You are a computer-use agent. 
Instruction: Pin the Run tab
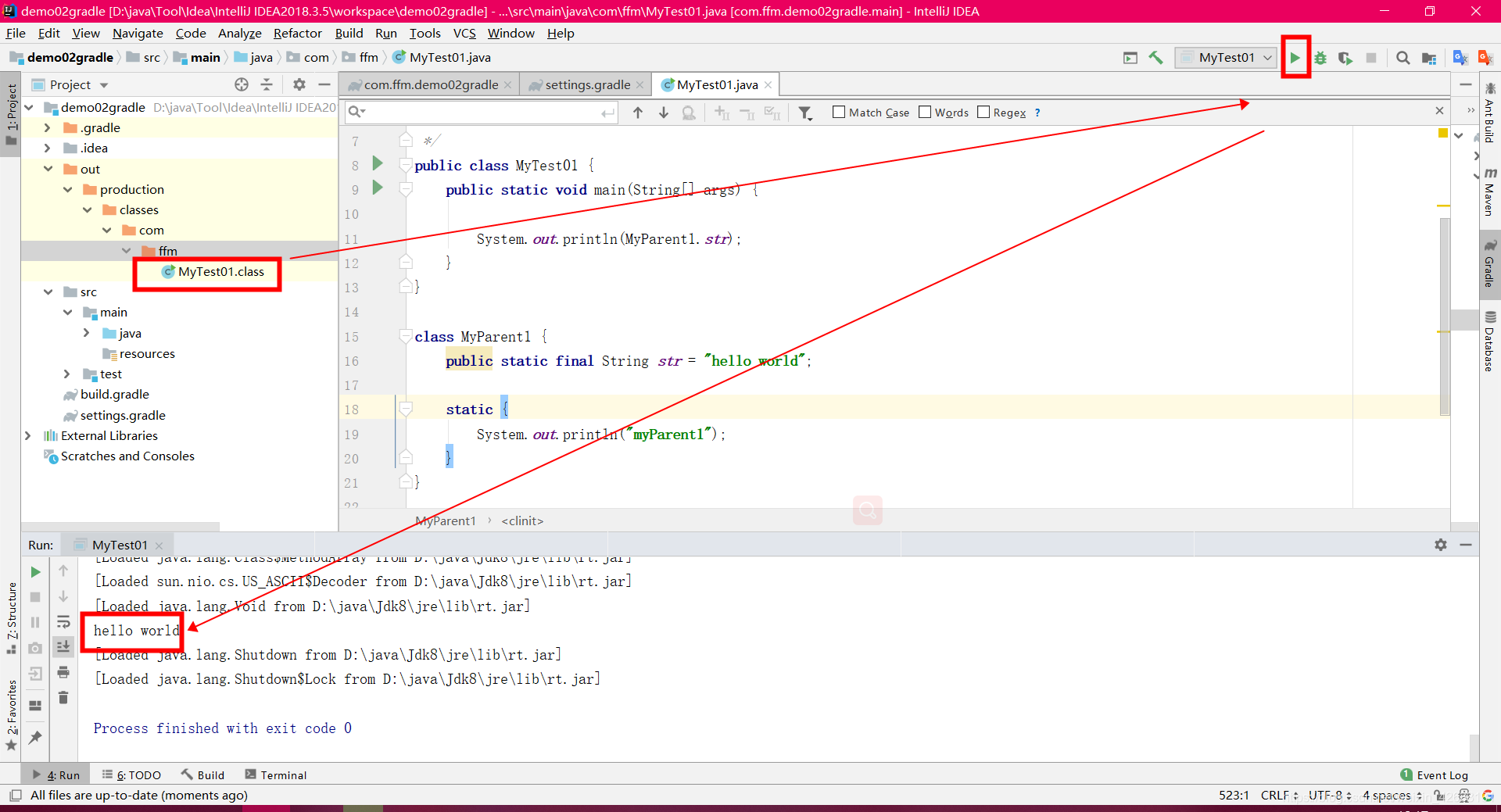[35, 737]
